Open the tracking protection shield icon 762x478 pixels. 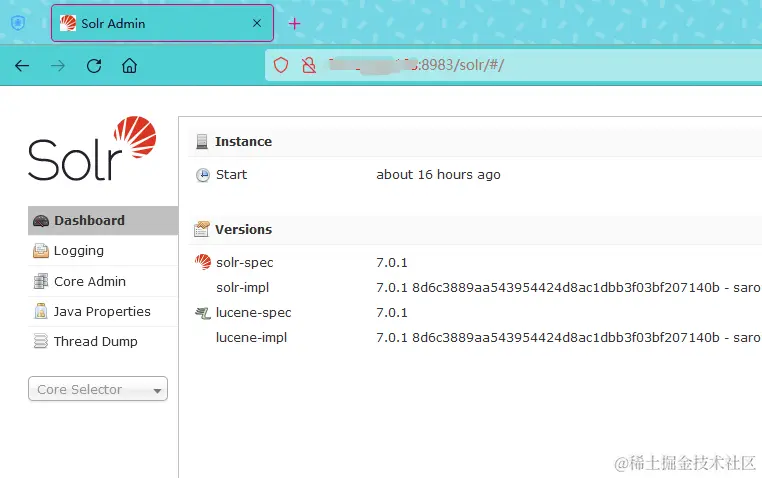[281, 65]
